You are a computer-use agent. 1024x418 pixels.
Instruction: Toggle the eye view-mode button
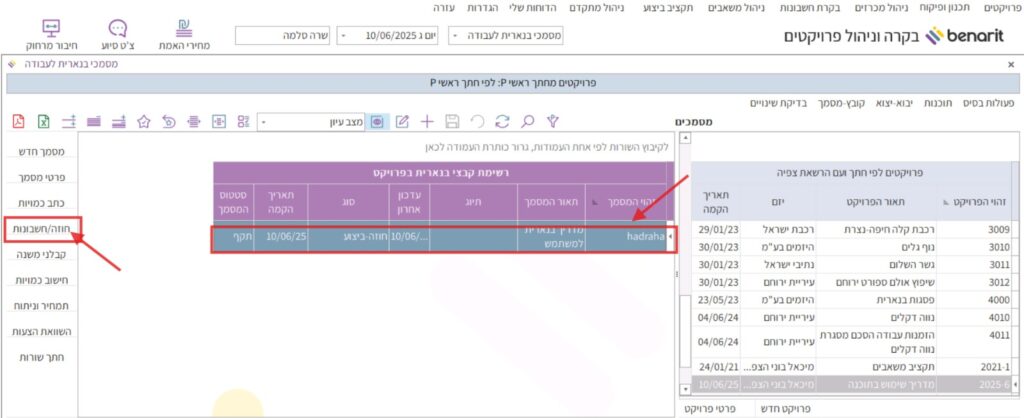(377, 121)
